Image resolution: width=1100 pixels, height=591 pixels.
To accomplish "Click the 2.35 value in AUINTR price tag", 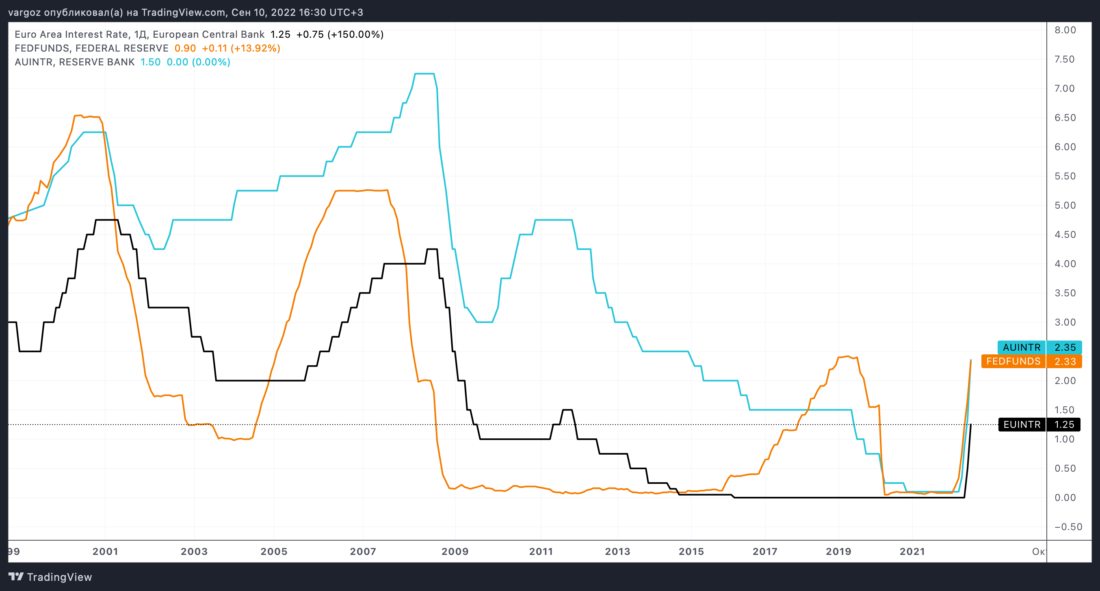I will (1065, 347).
